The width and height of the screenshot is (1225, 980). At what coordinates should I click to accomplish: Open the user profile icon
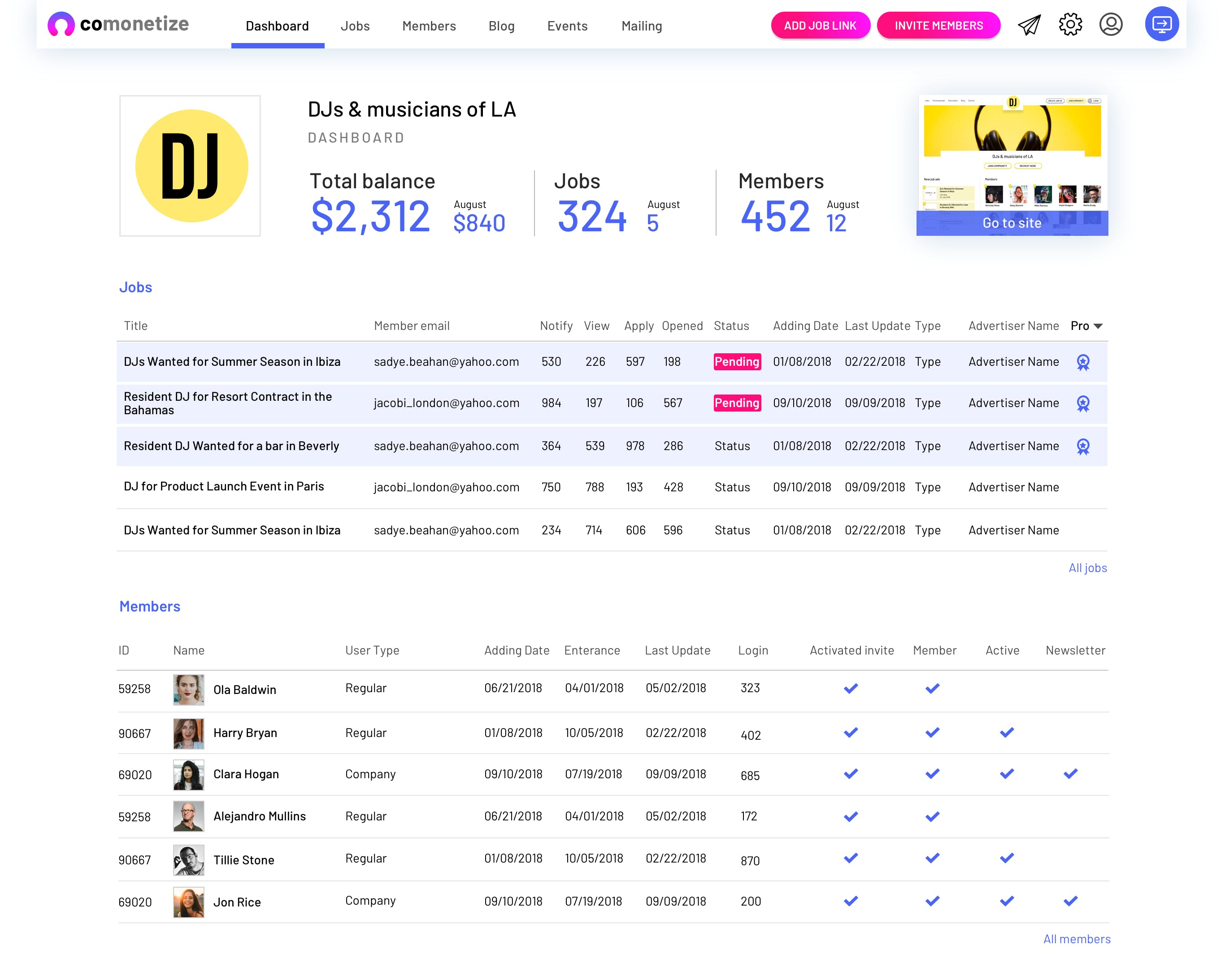point(1110,24)
